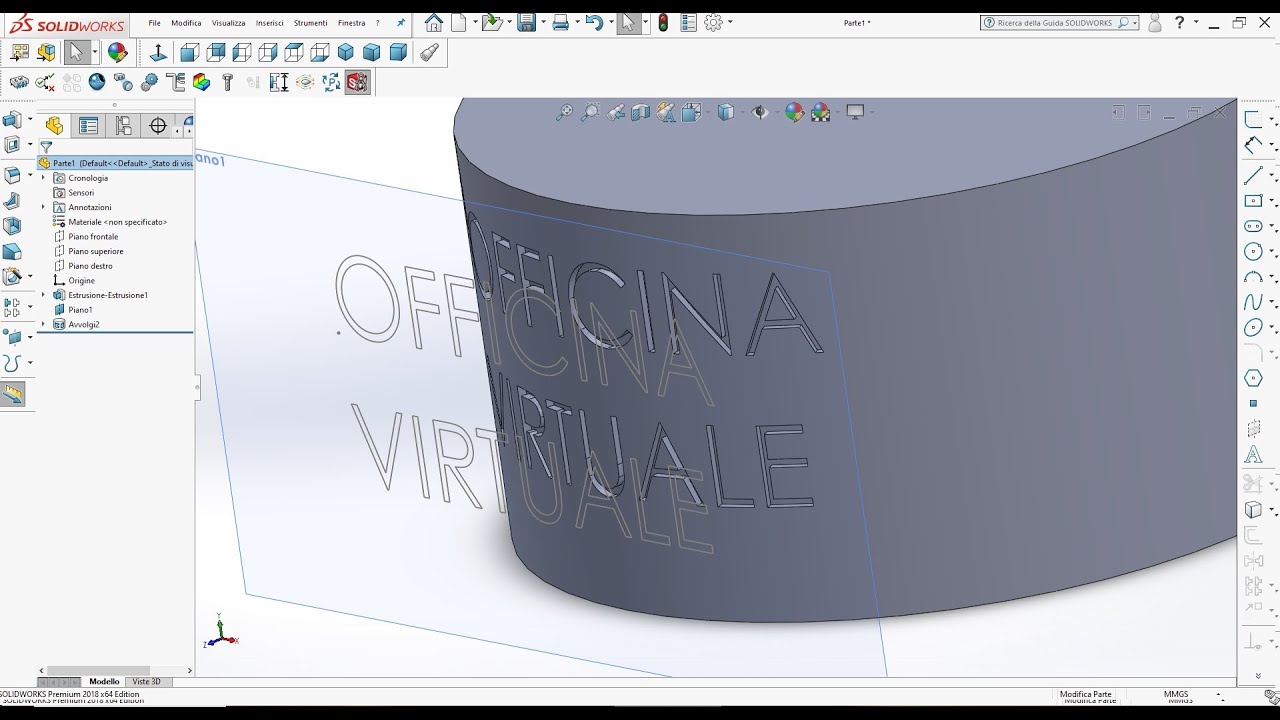This screenshot has height=720, width=1280.
Task: Select the Spline sketch tool
Action: pos(1253,302)
